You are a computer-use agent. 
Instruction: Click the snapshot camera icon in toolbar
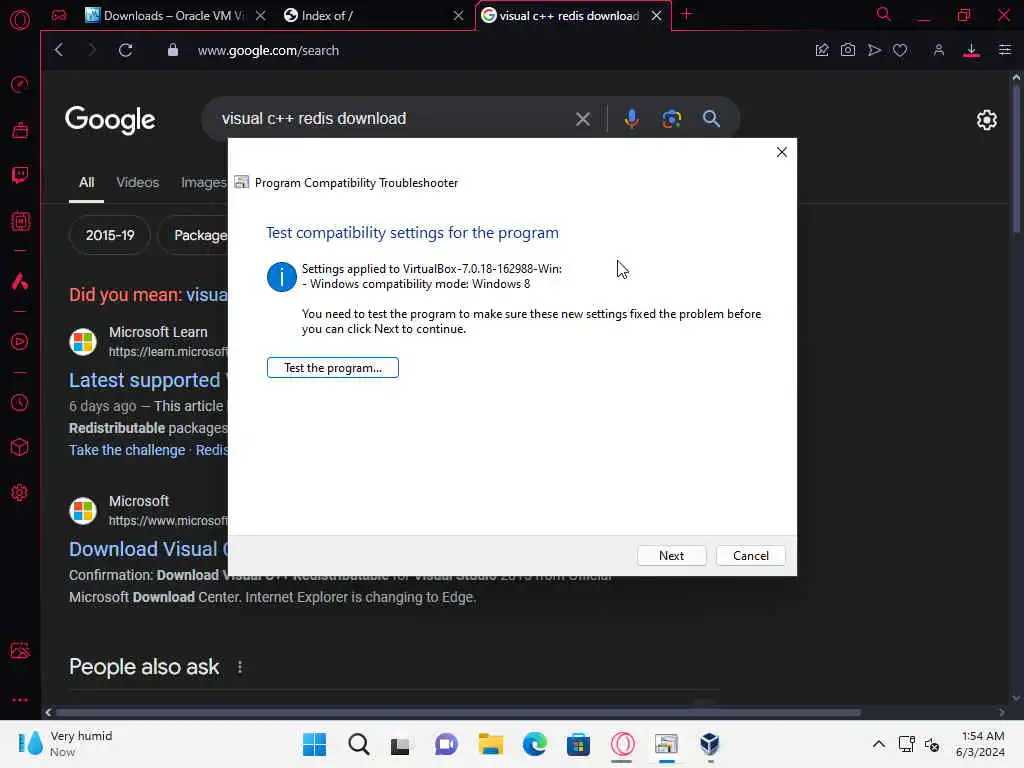[848, 50]
